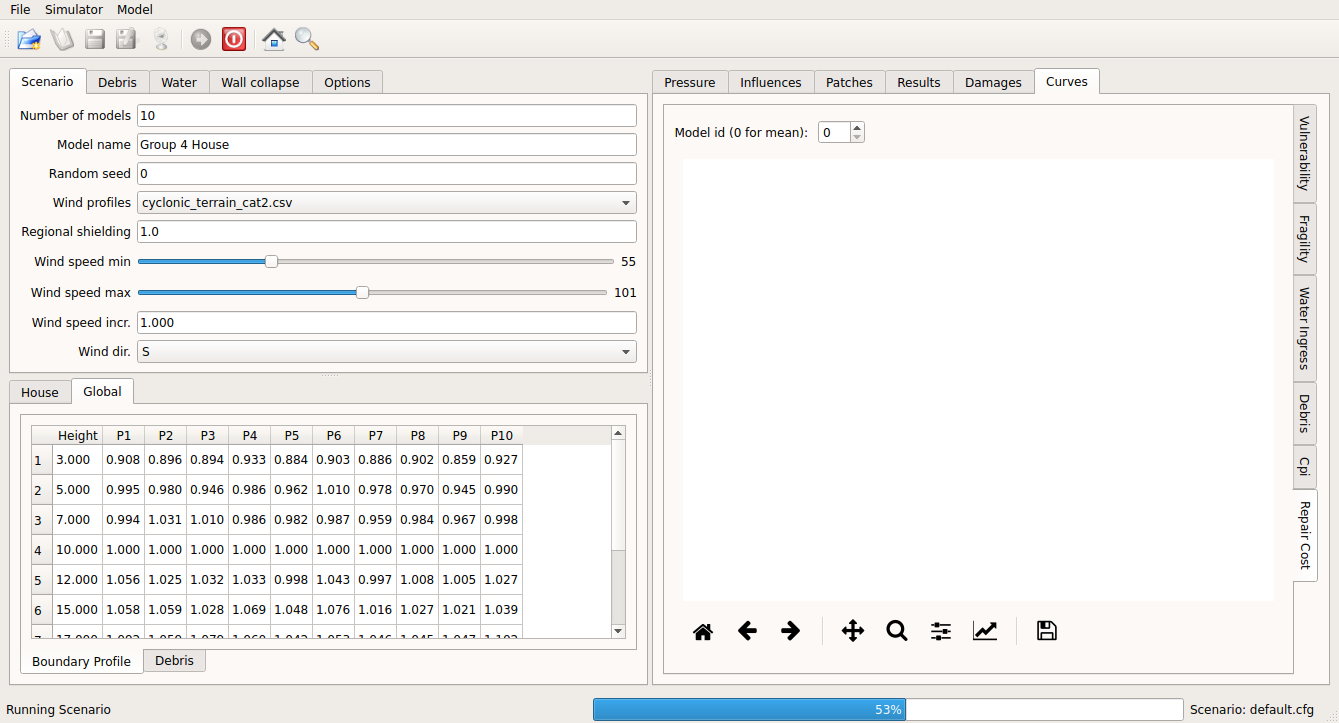Open the File menu

coord(20,9)
